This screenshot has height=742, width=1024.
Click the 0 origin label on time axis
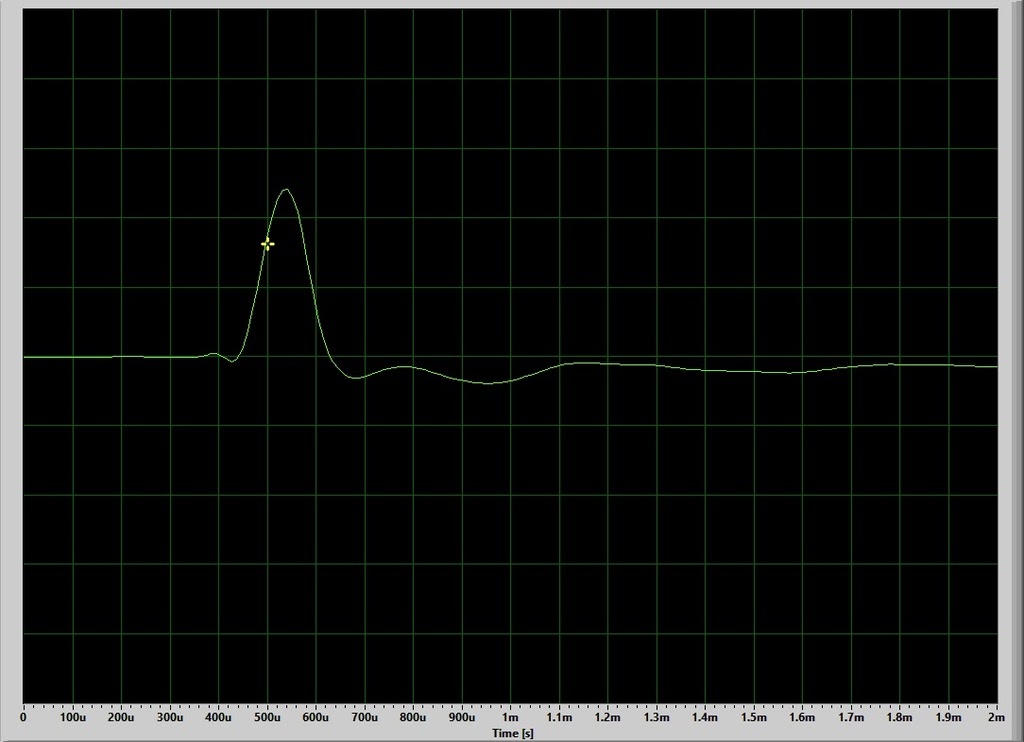[x=24, y=717]
